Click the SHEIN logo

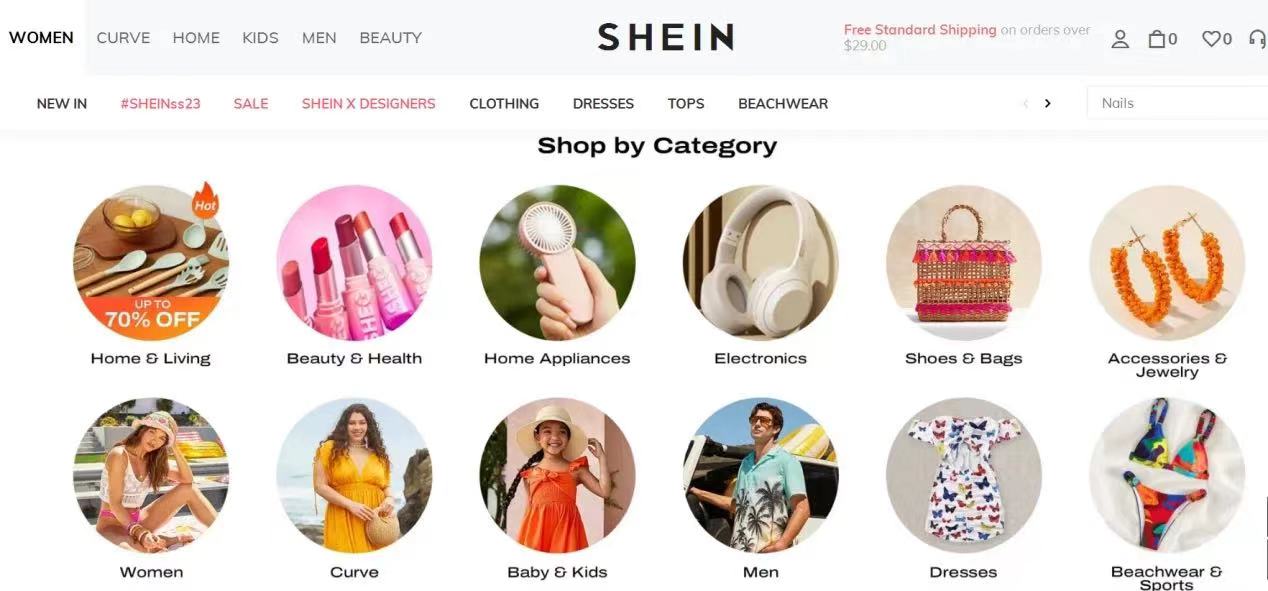coord(666,37)
